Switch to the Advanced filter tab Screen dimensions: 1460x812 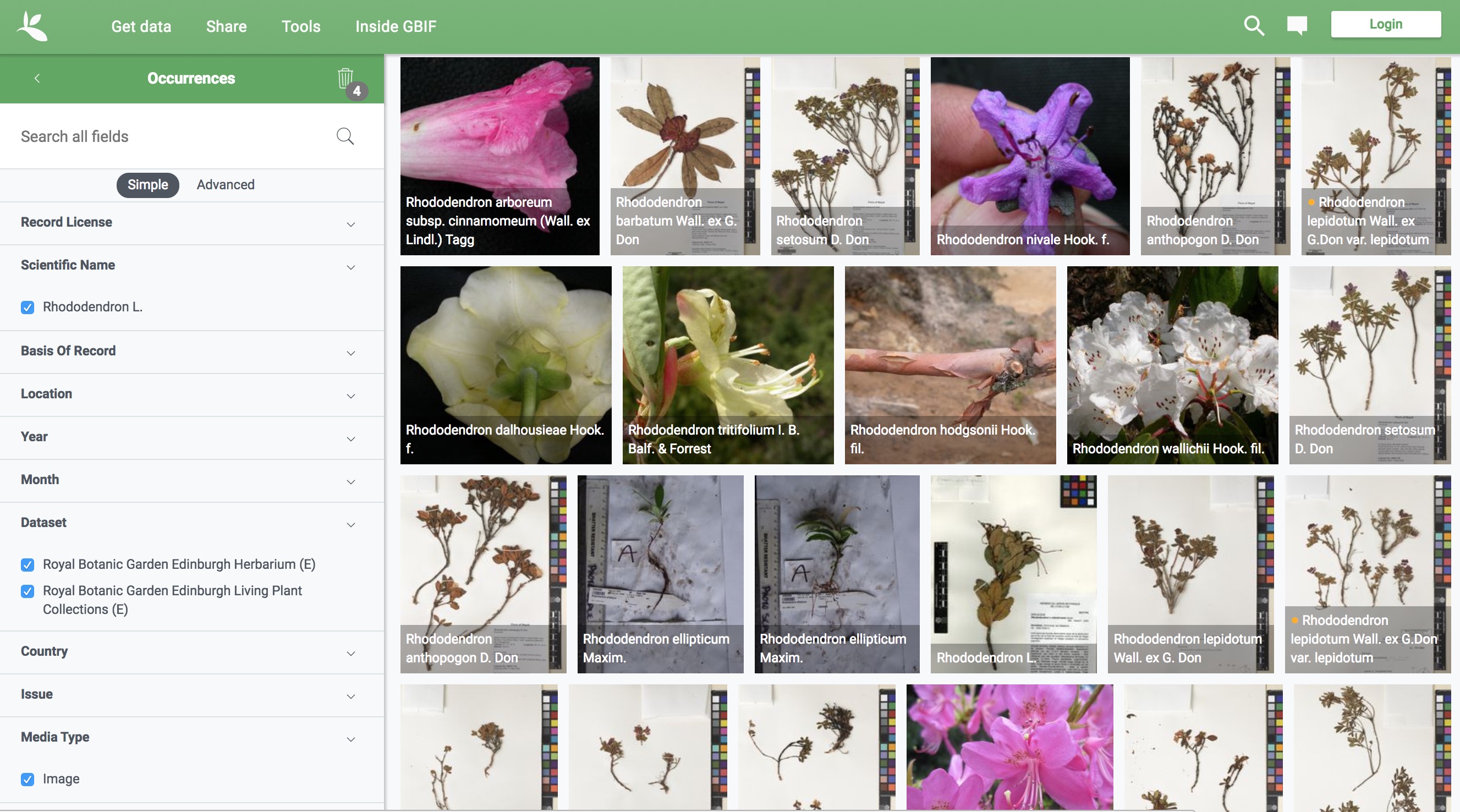(x=226, y=185)
